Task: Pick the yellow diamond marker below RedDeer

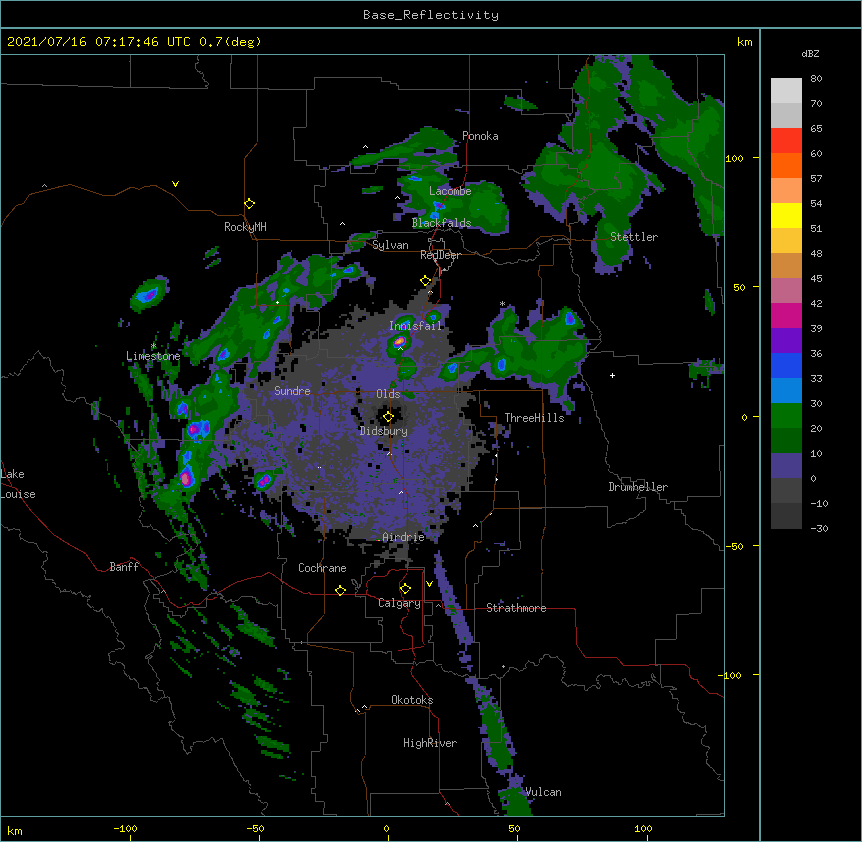Action: coord(426,281)
